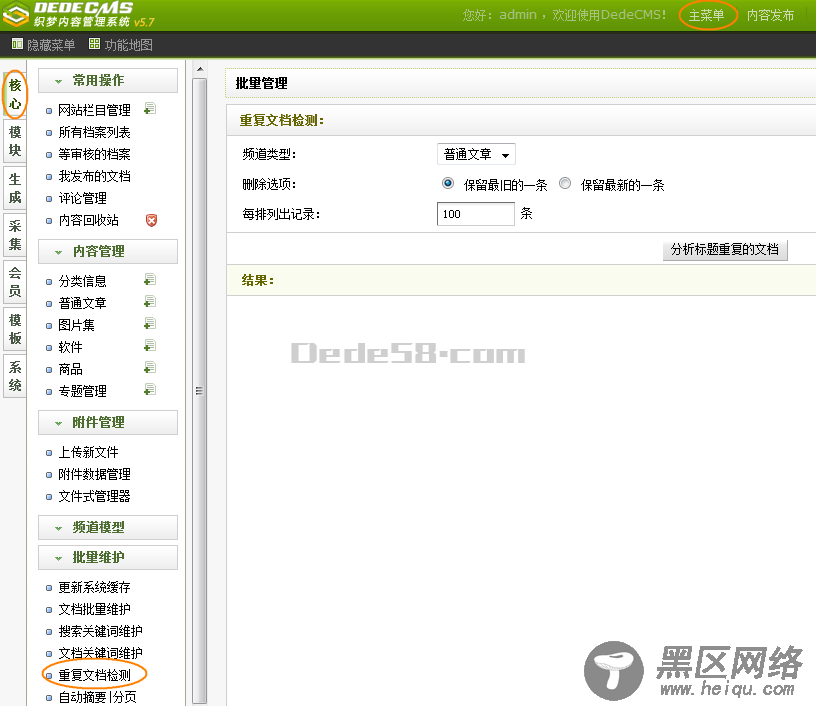Expand the 频道模型 section

[x=108, y=528]
